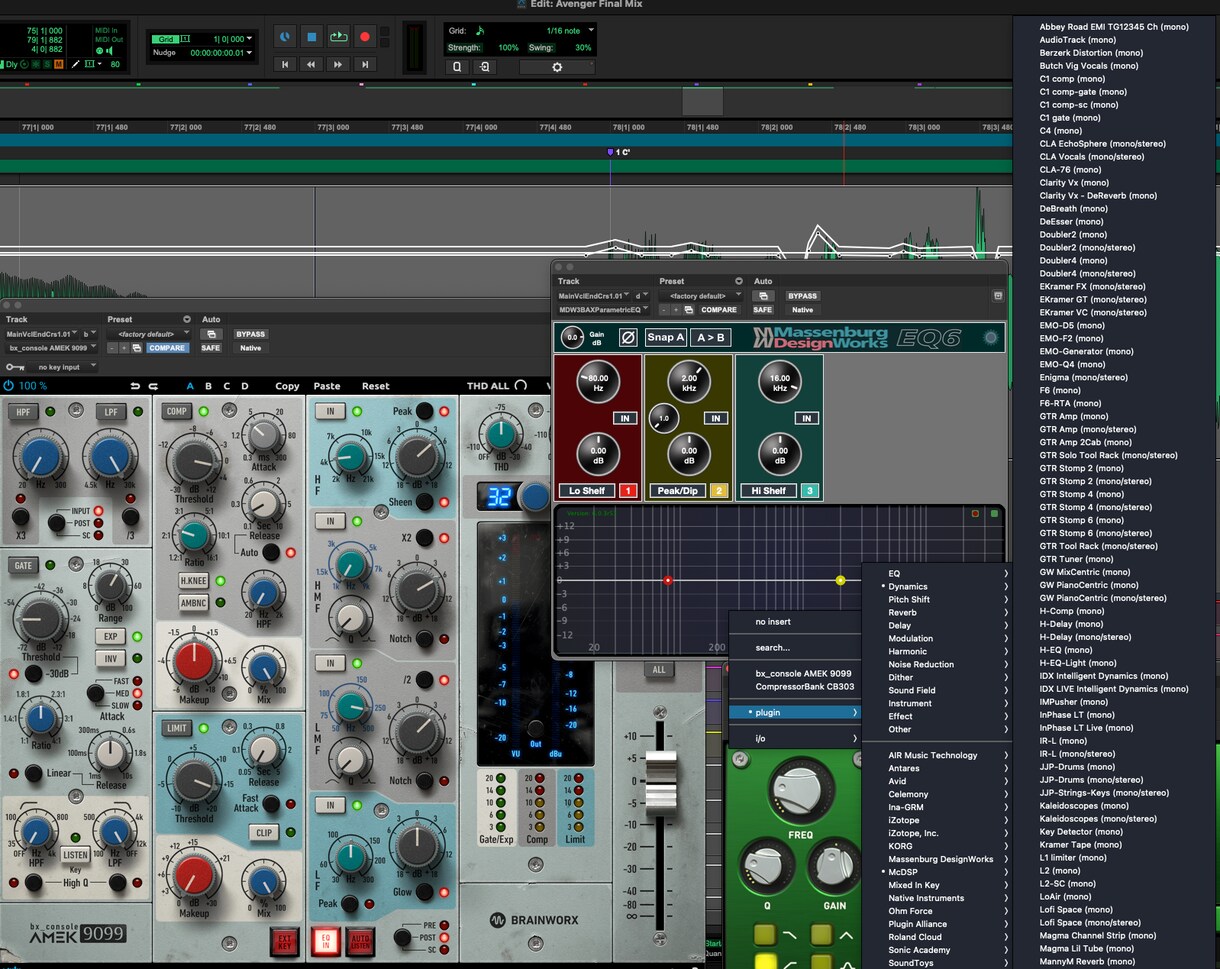Click the EQ6 settings sun icon
This screenshot has height=969, width=1220.
[991, 338]
